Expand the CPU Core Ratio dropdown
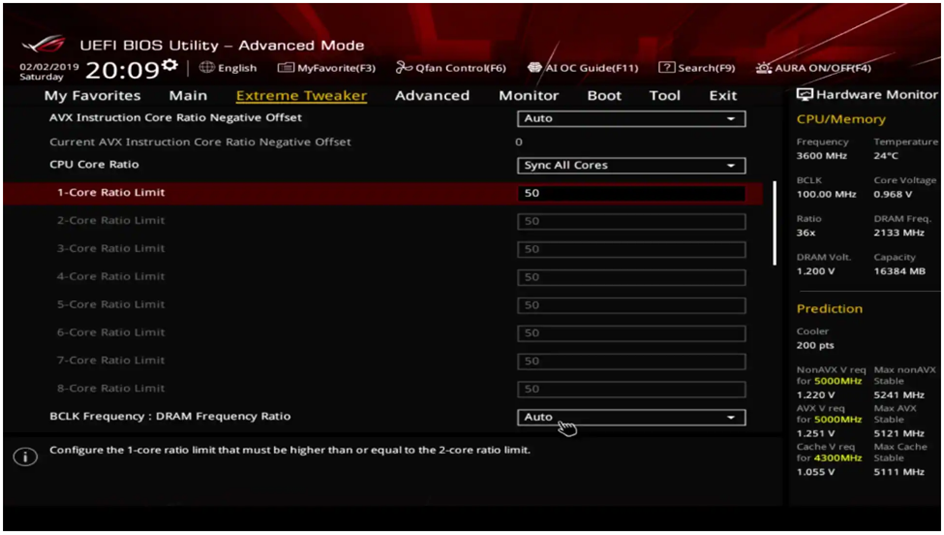 631,165
